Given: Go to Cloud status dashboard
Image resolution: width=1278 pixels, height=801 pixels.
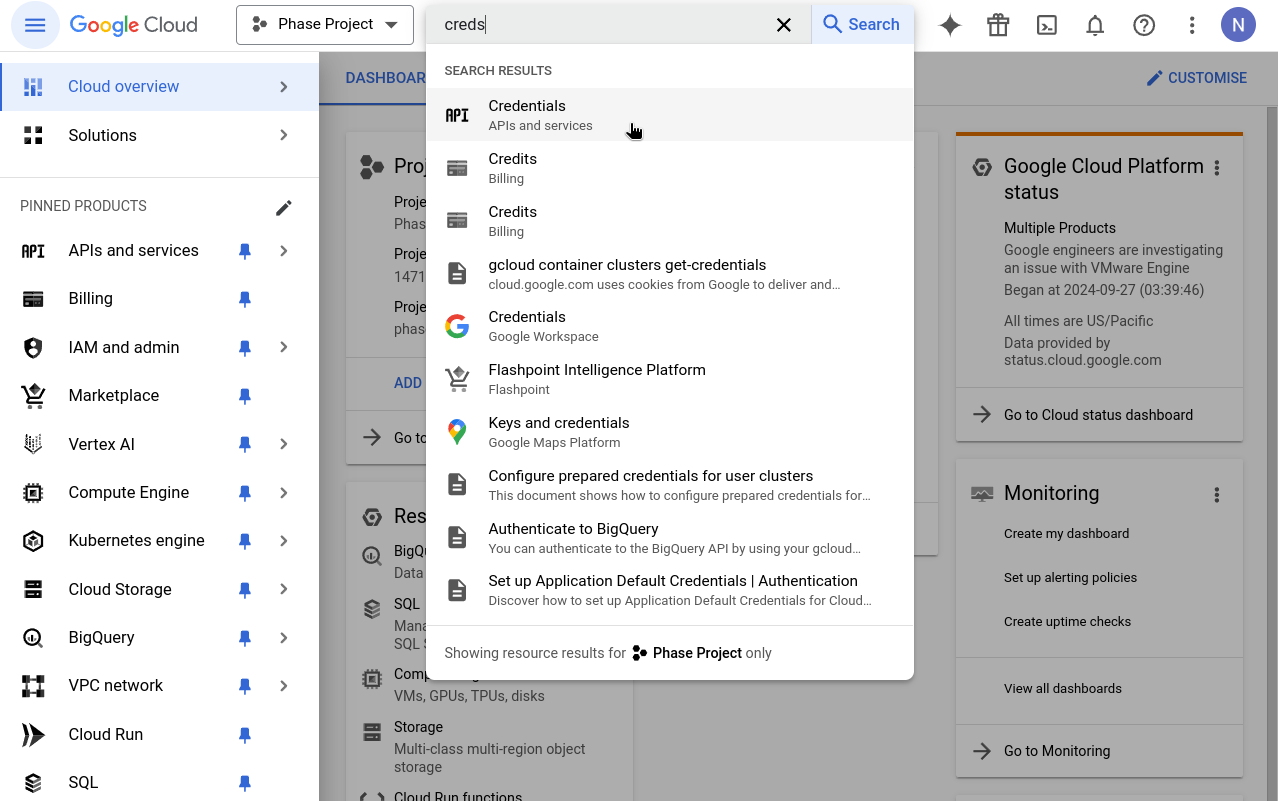Looking at the screenshot, I should [1099, 415].
